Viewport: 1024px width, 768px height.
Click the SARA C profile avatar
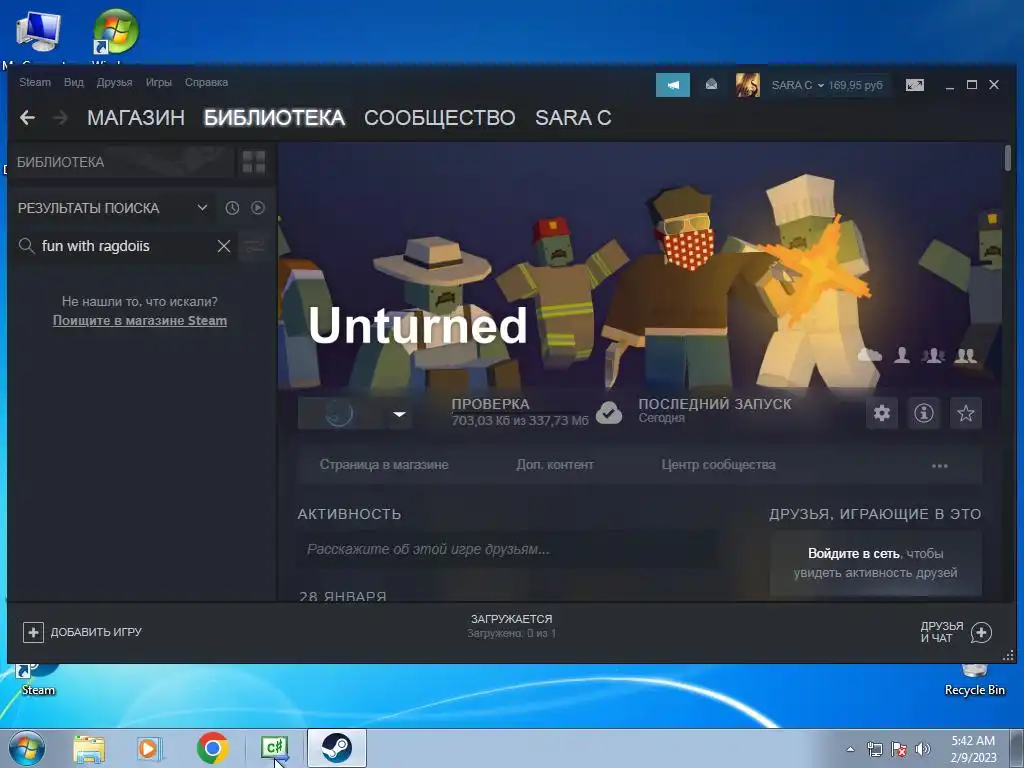pos(748,85)
